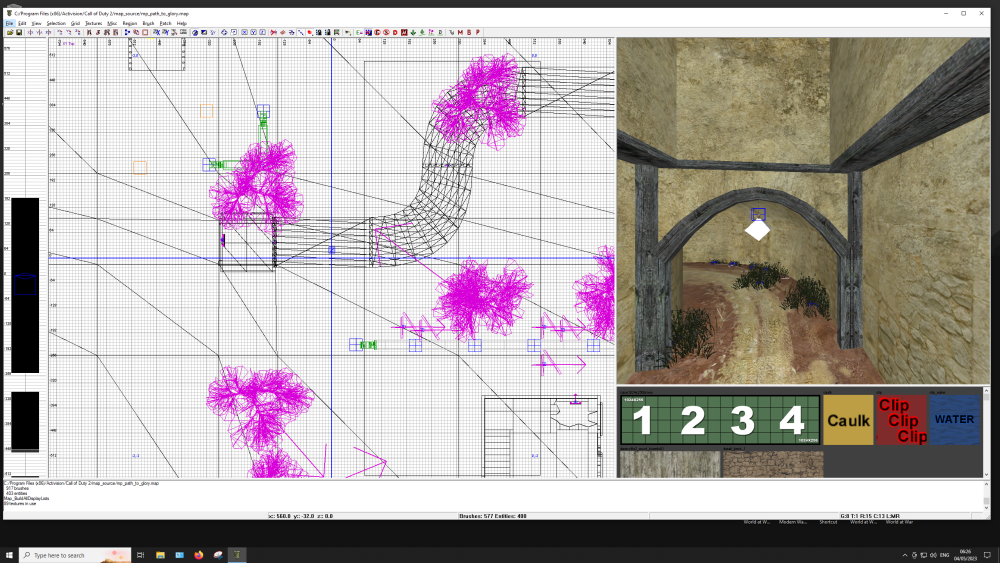This screenshot has height=563, width=1000.
Task: Open Task View from the taskbar
Action: (x=140, y=555)
